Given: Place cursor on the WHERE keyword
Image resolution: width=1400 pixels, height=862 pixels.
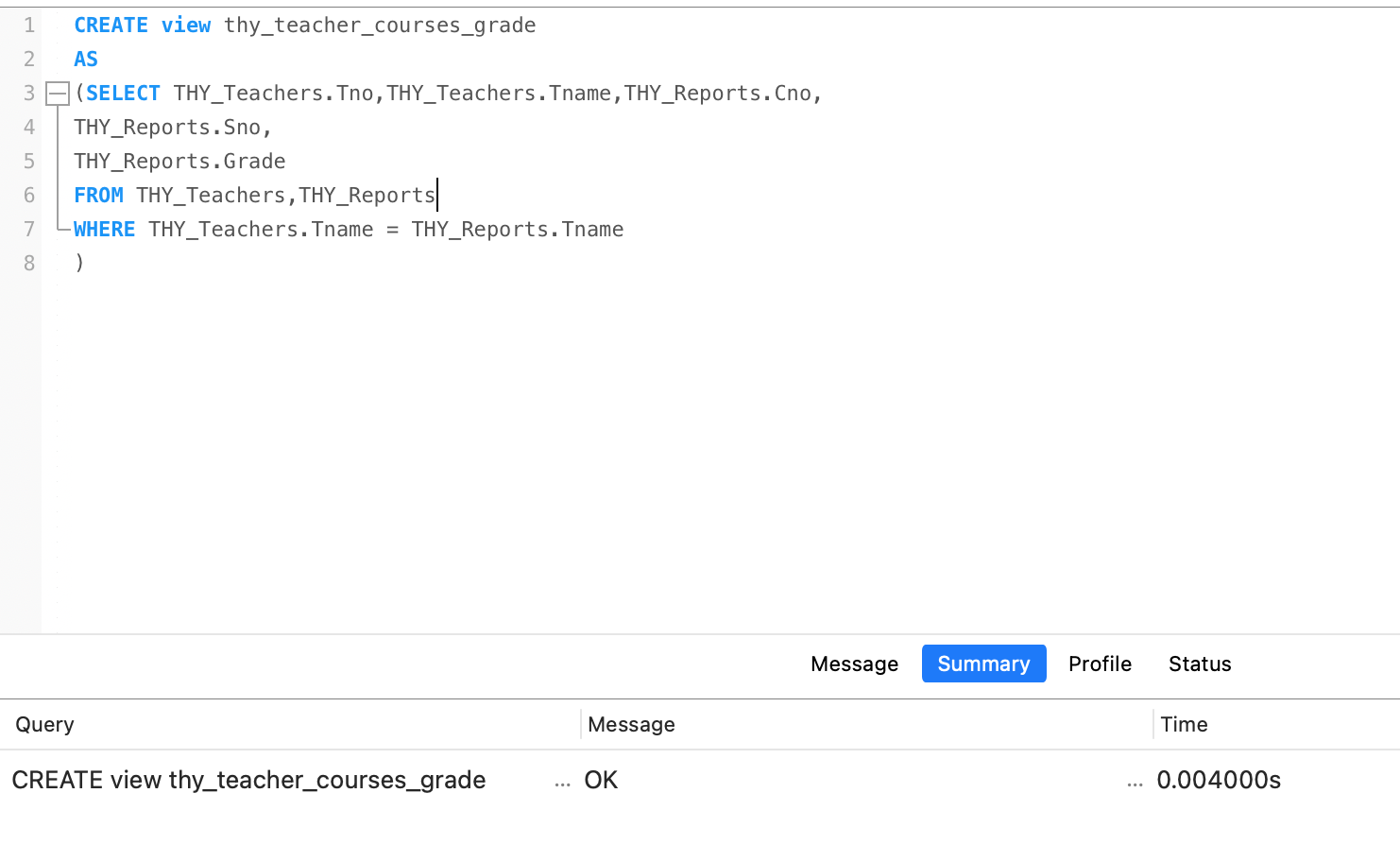Looking at the screenshot, I should [105, 230].
